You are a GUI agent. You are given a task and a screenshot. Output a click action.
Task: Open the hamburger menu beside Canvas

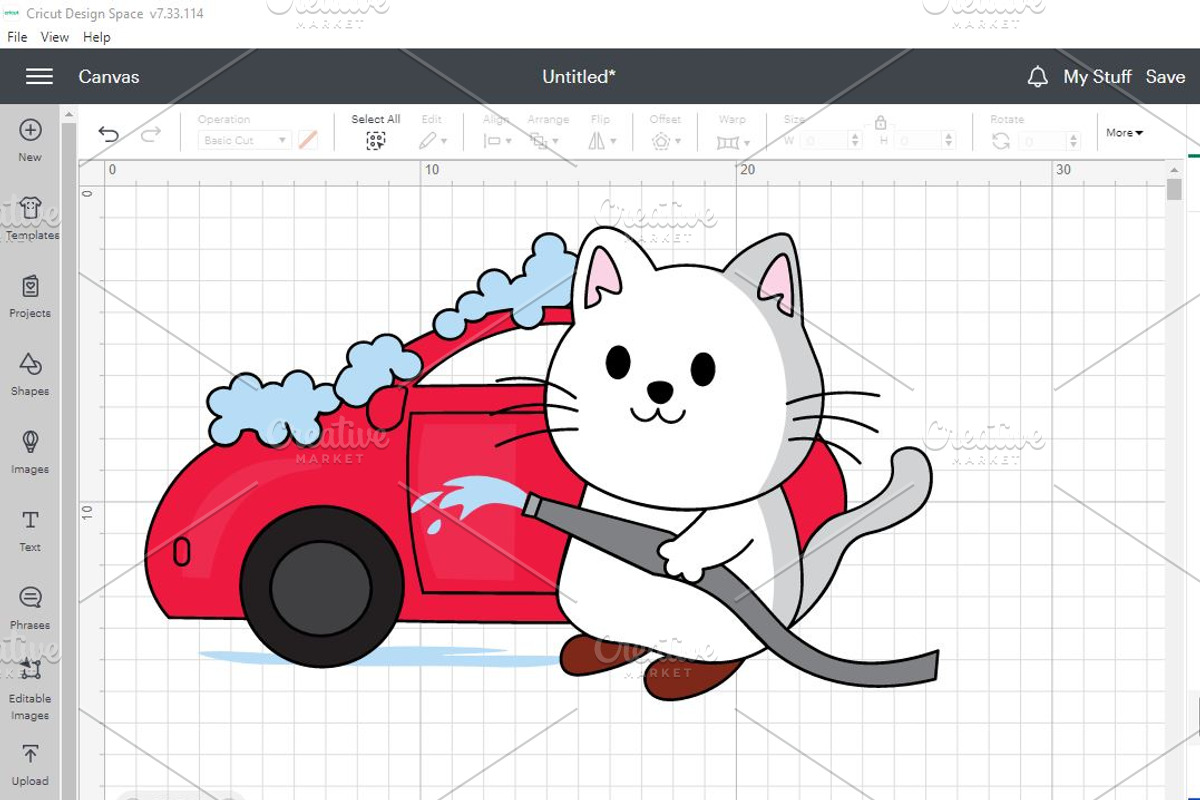pyautogui.click(x=39, y=77)
